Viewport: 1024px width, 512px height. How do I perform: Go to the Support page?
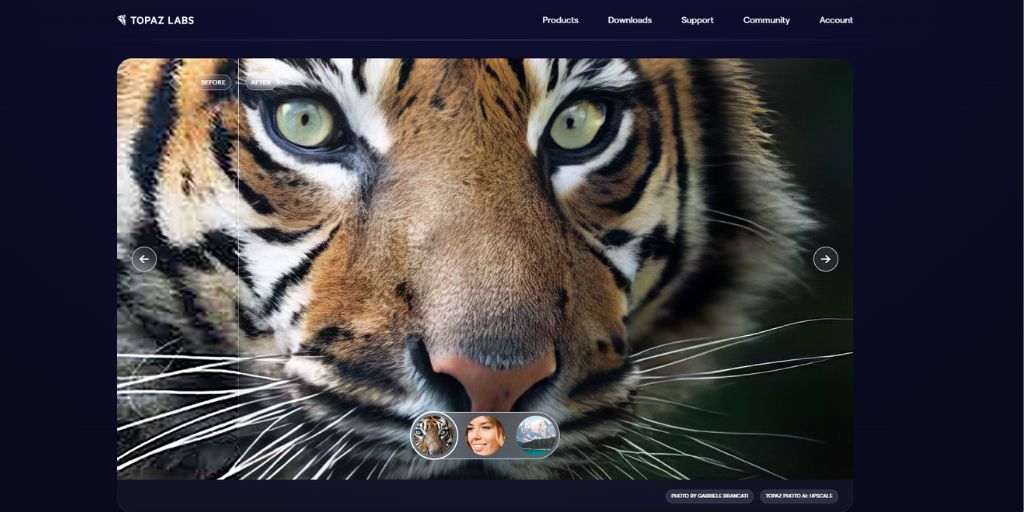point(697,20)
